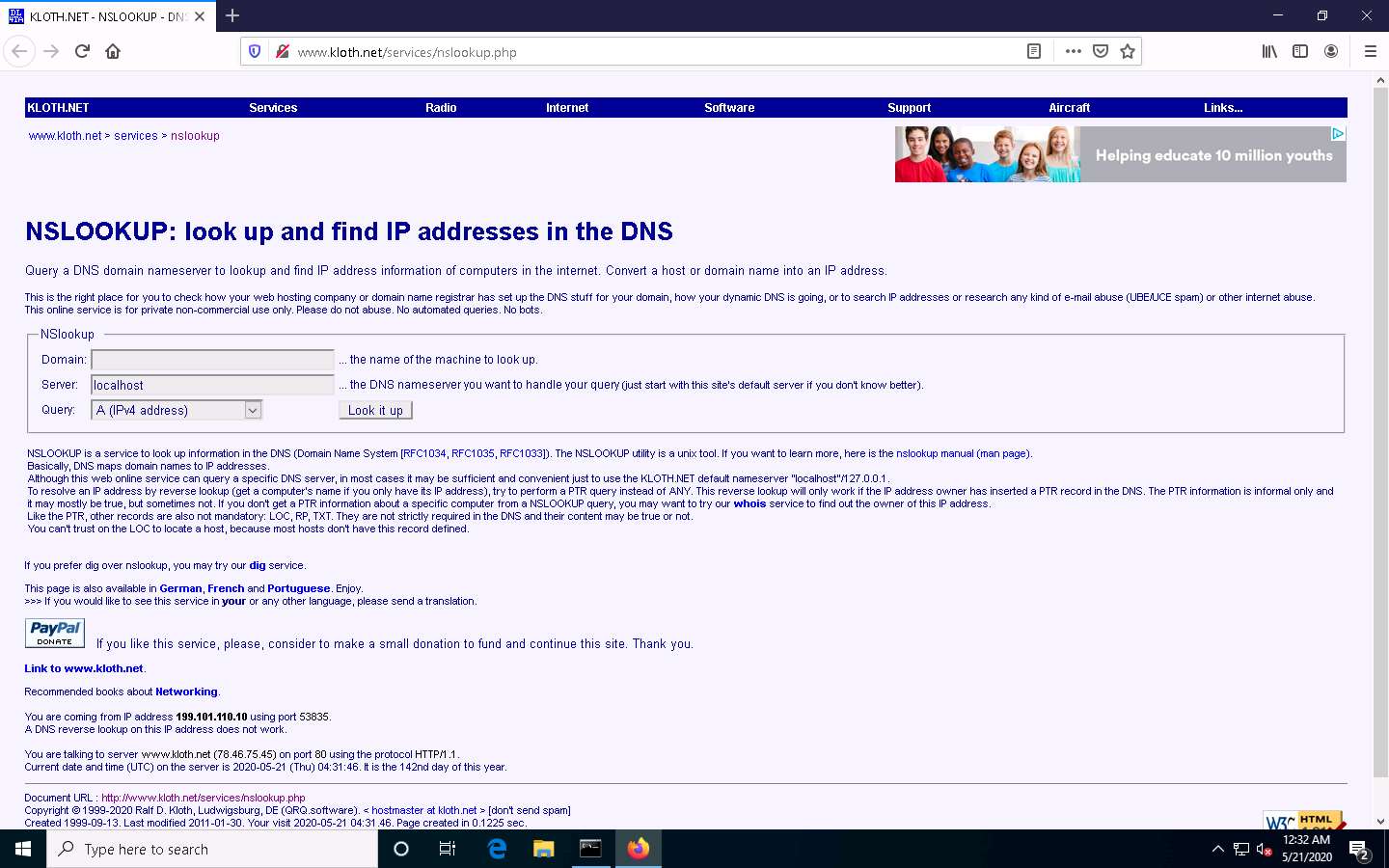Open the French version link
The height and width of the screenshot is (868, 1389).
(x=226, y=588)
